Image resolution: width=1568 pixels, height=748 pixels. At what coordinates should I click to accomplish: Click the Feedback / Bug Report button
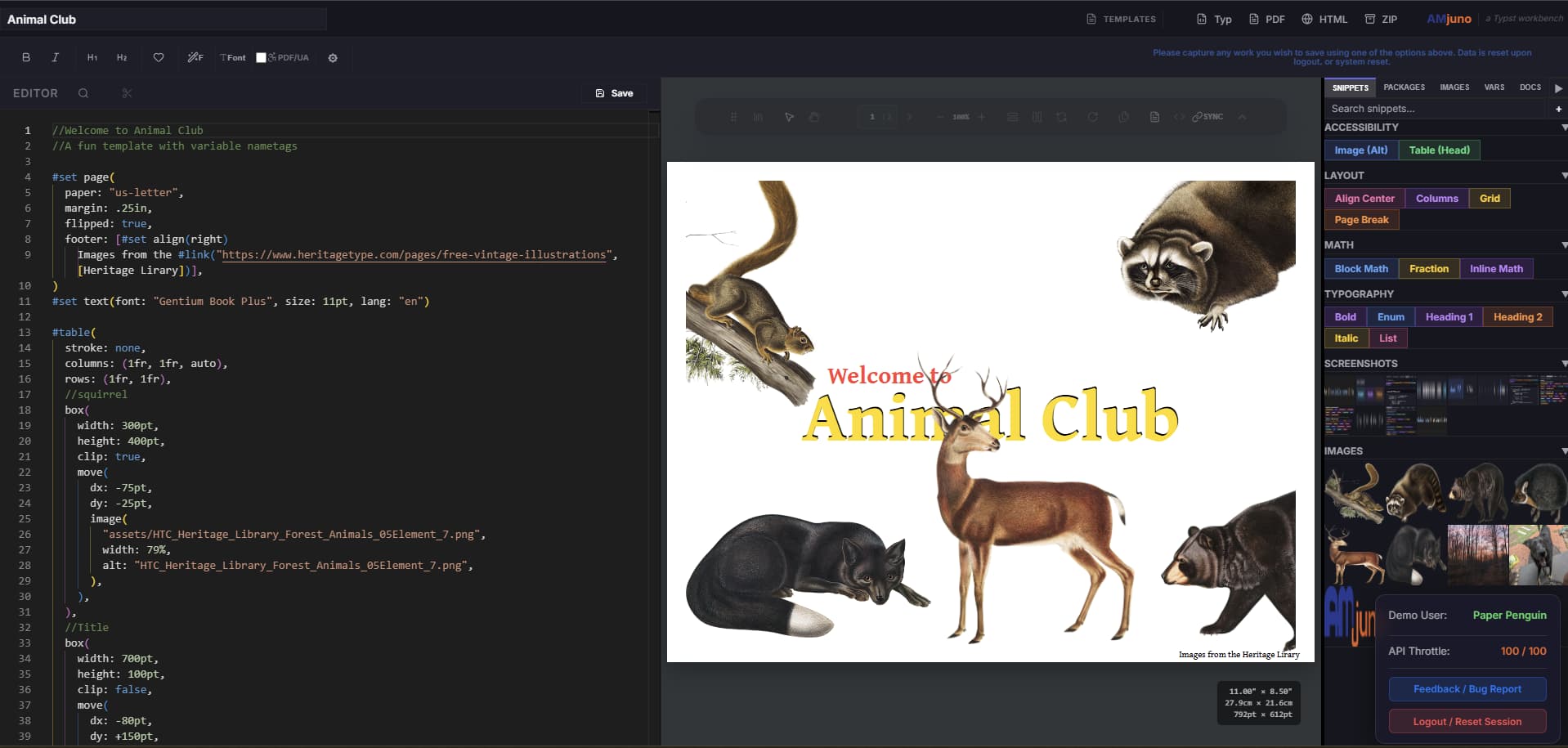(1467, 689)
